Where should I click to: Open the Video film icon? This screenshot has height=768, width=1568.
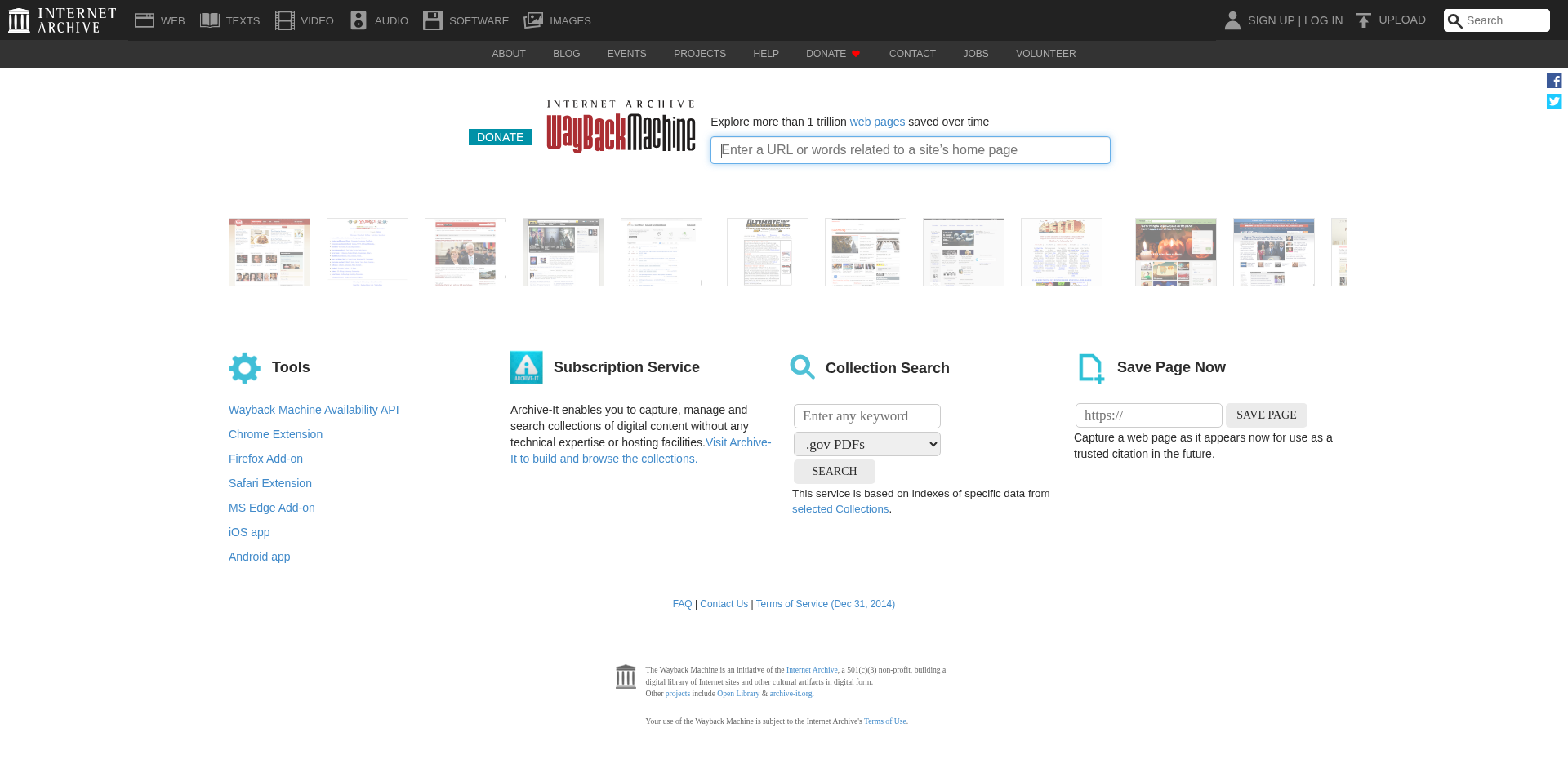(284, 20)
